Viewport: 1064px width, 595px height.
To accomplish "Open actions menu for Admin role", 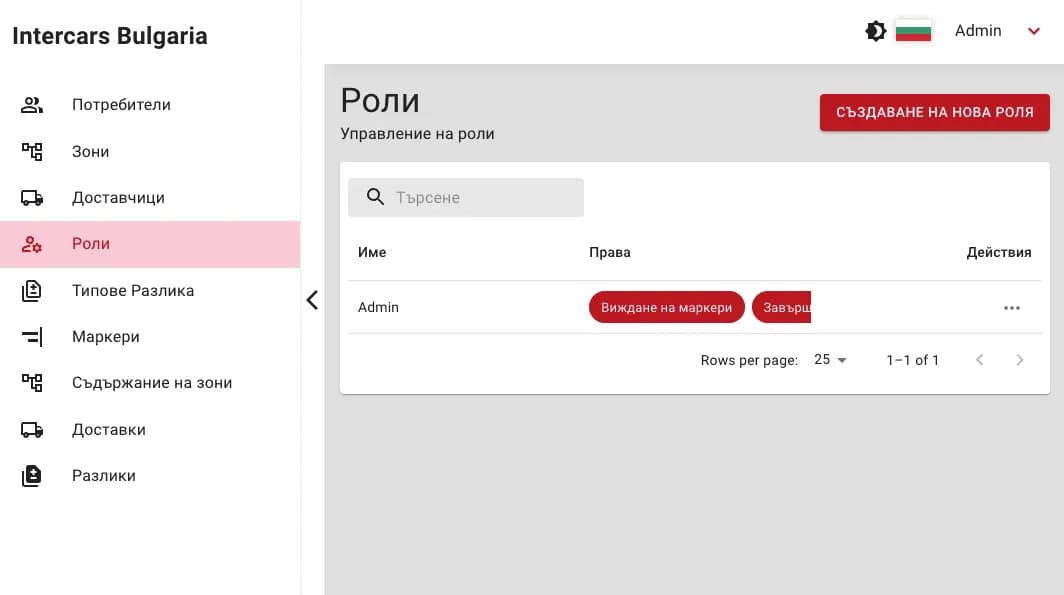I will coord(1012,308).
